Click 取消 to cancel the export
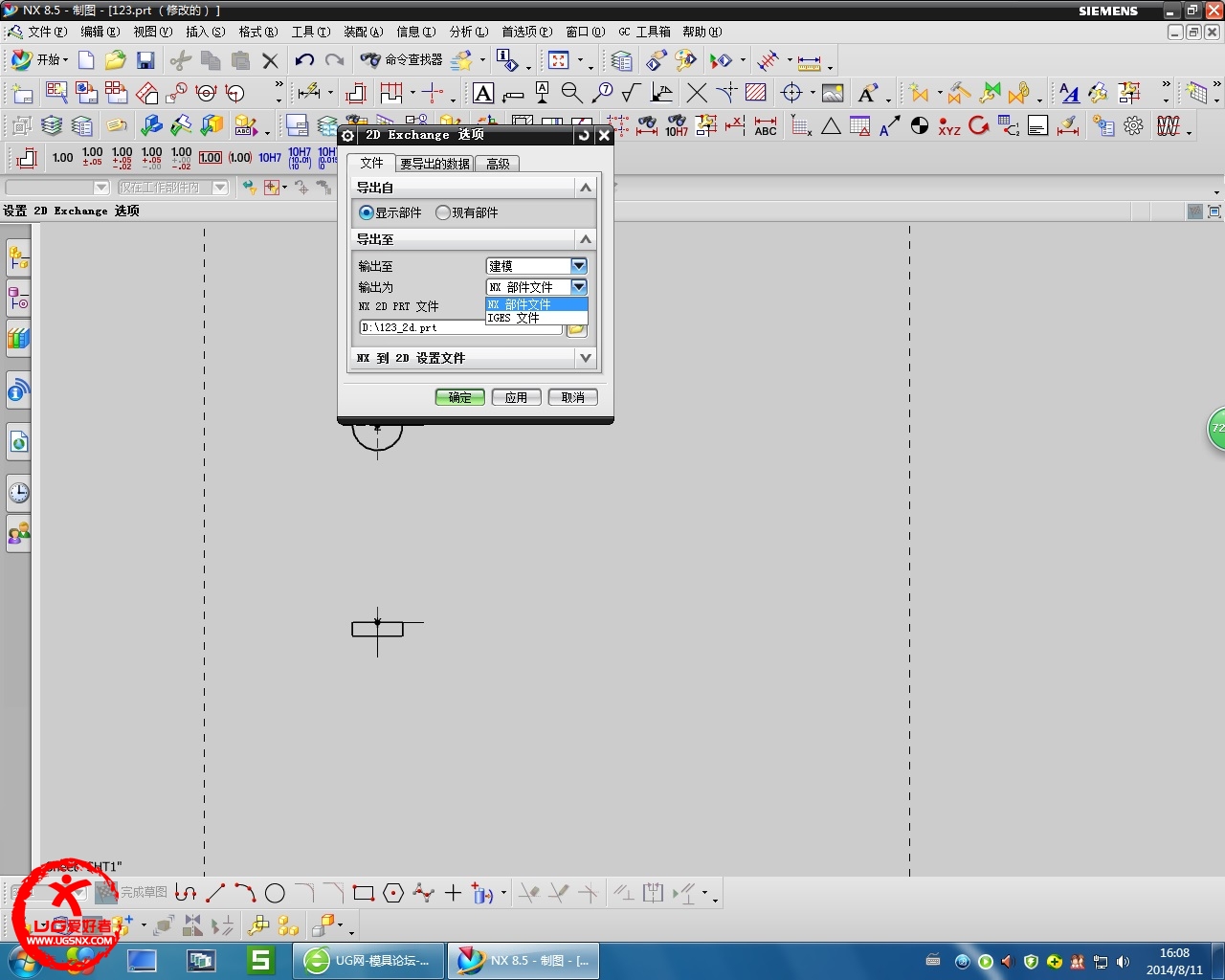This screenshot has width=1225, height=980. [x=573, y=397]
